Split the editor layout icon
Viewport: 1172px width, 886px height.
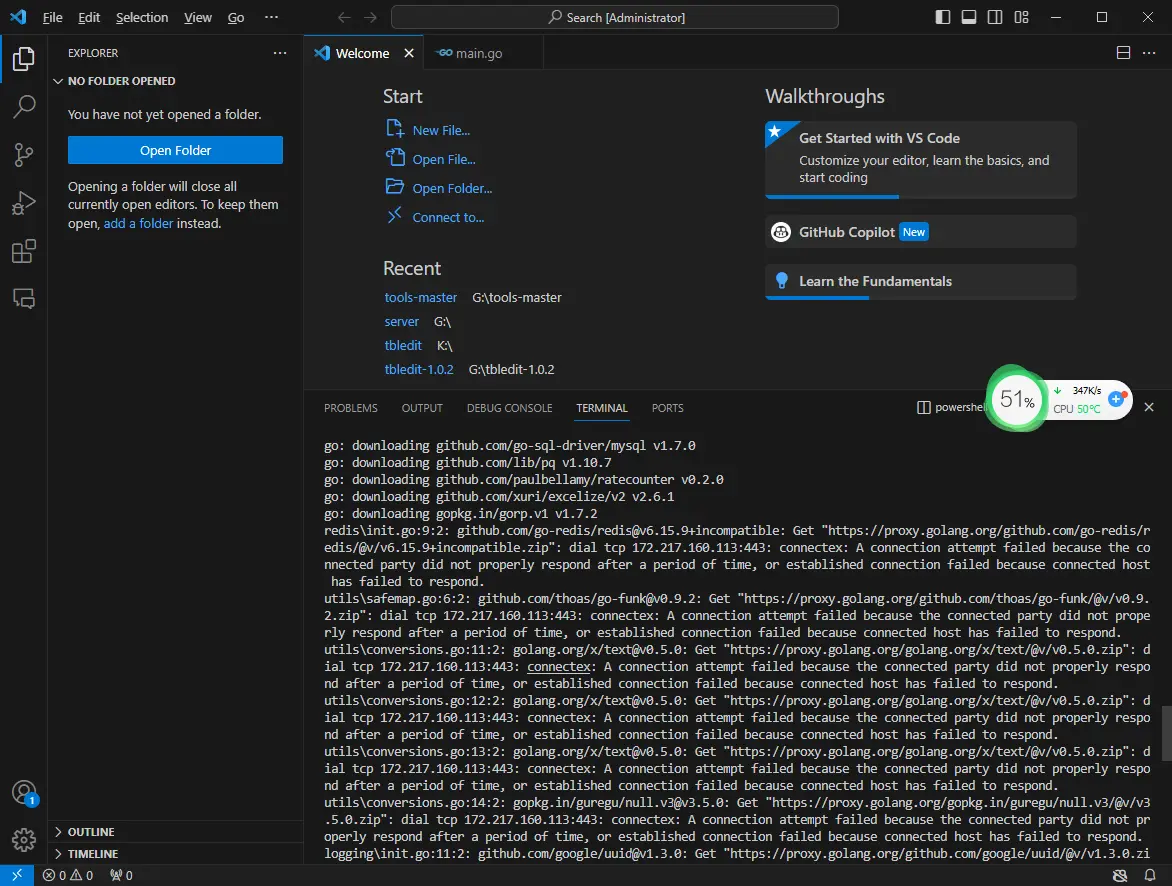[x=1123, y=52]
